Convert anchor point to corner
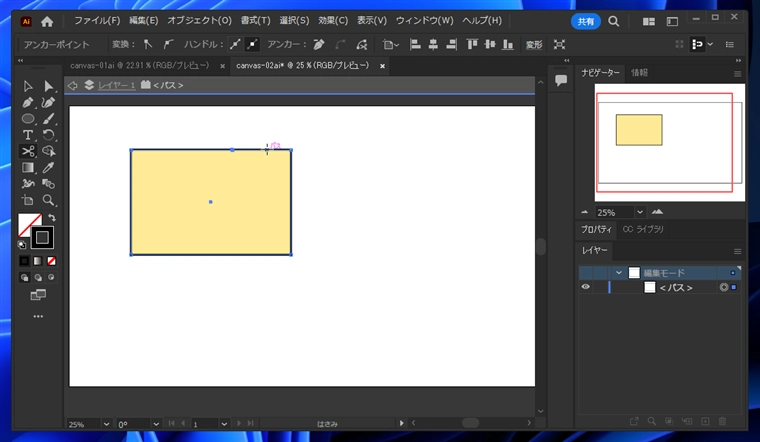 click(148, 45)
